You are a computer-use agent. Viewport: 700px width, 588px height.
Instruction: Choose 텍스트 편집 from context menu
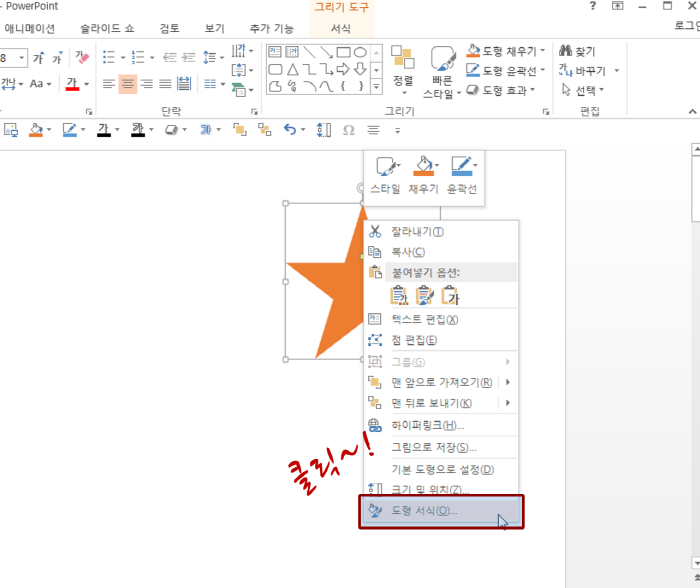[x=441, y=319]
